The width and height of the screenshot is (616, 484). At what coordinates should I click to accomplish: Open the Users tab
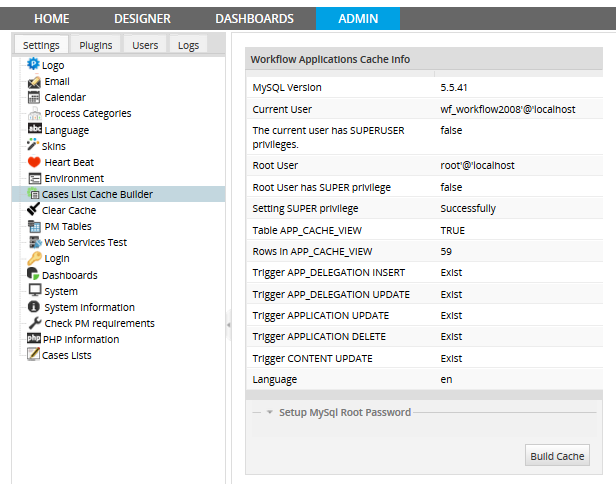[145, 45]
